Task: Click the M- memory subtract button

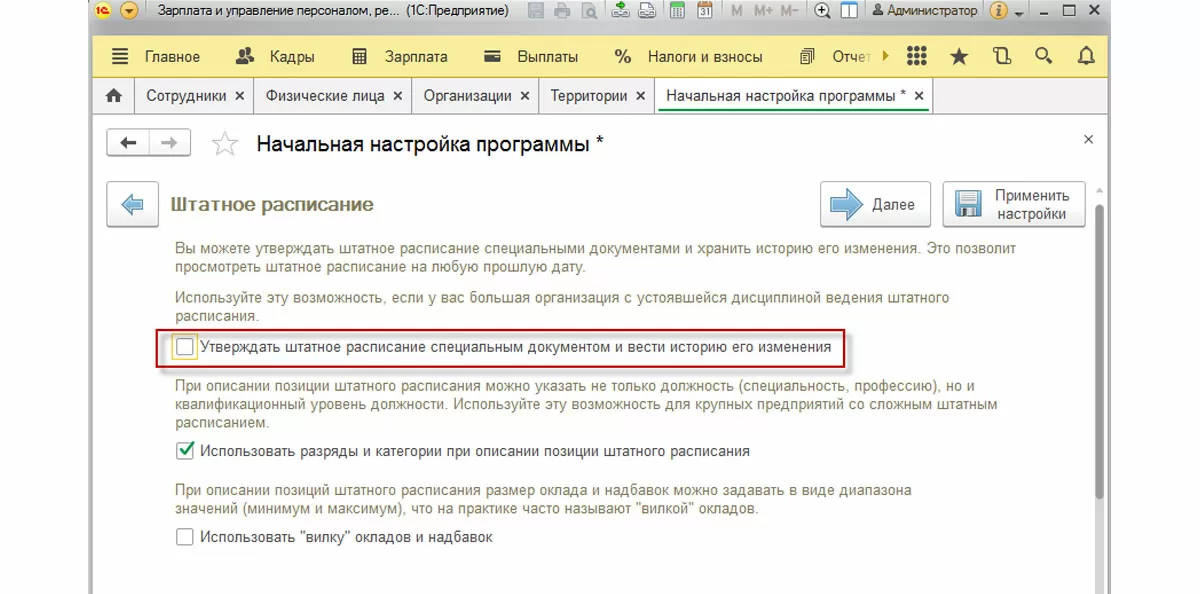Action: tap(790, 11)
